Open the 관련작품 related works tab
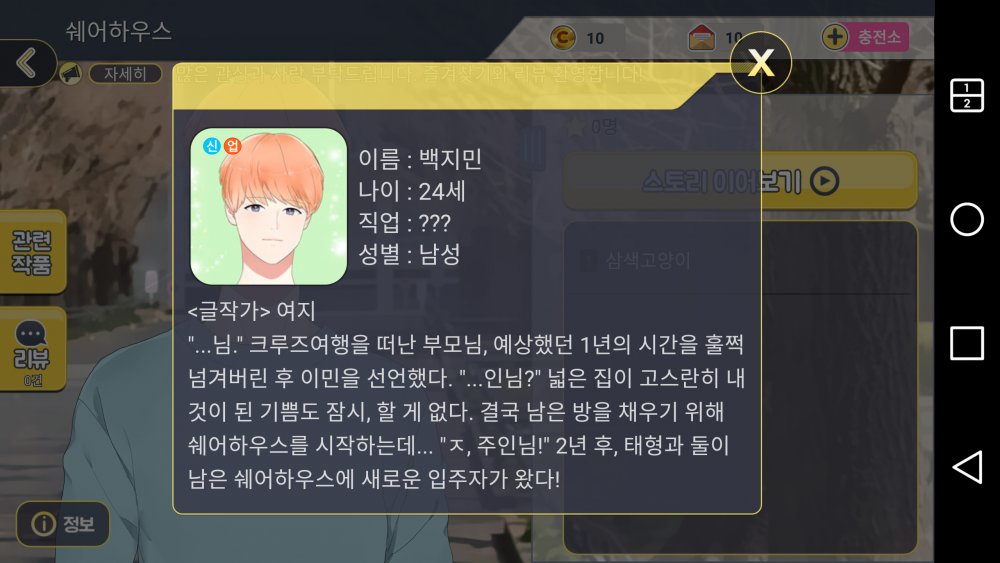1000x563 pixels. 32,252
